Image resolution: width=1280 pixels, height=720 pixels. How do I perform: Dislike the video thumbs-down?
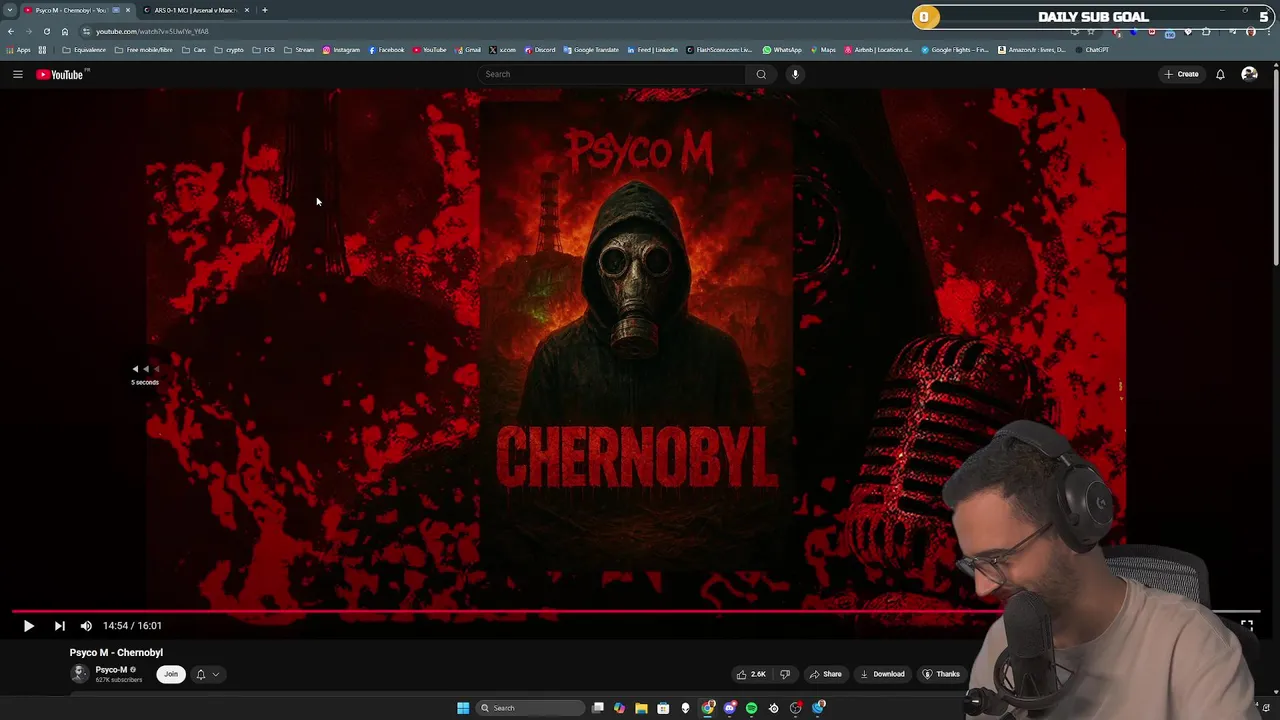pyautogui.click(x=785, y=674)
